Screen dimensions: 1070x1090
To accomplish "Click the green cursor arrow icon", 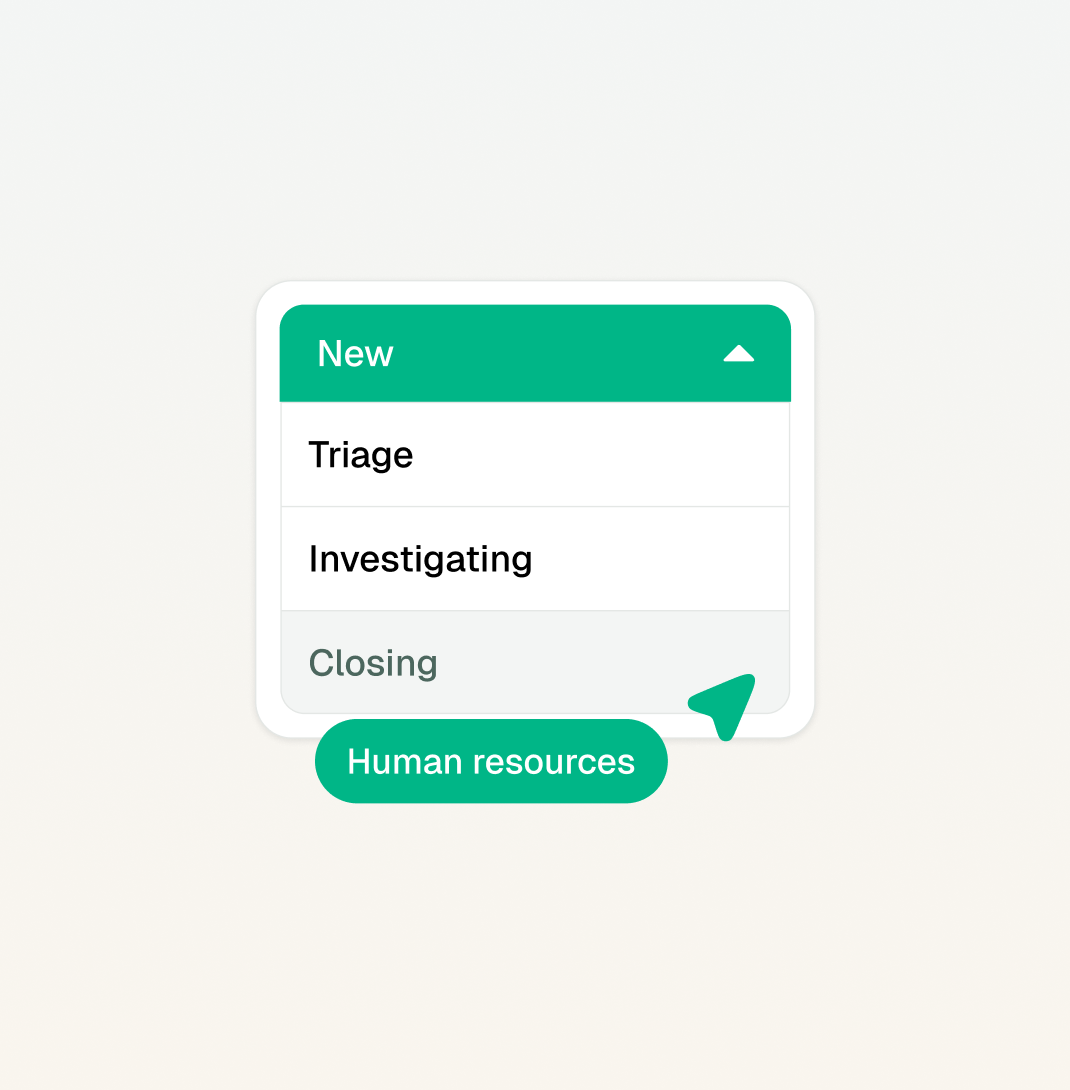I will [x=724, y=705].
